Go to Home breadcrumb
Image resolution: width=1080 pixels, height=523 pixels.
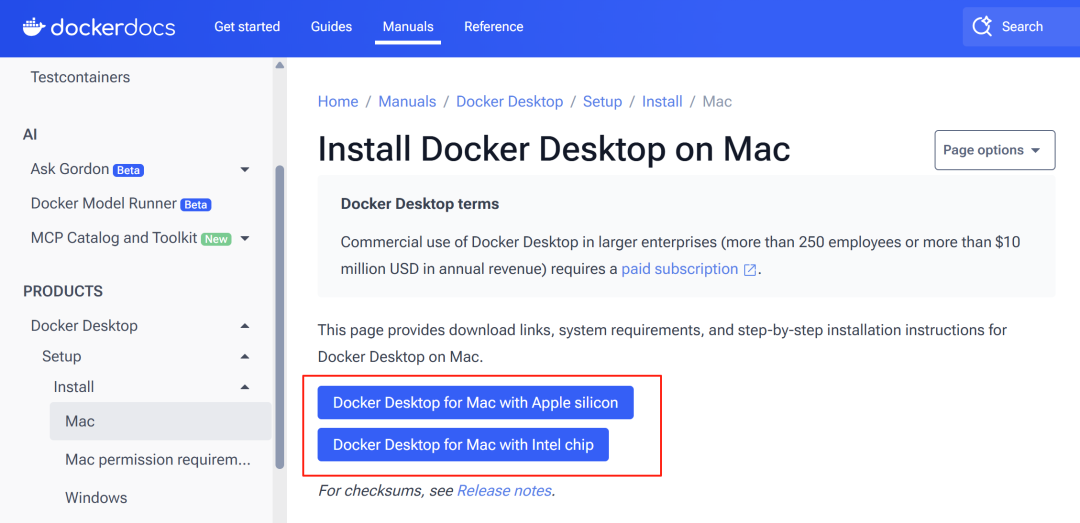338,102
